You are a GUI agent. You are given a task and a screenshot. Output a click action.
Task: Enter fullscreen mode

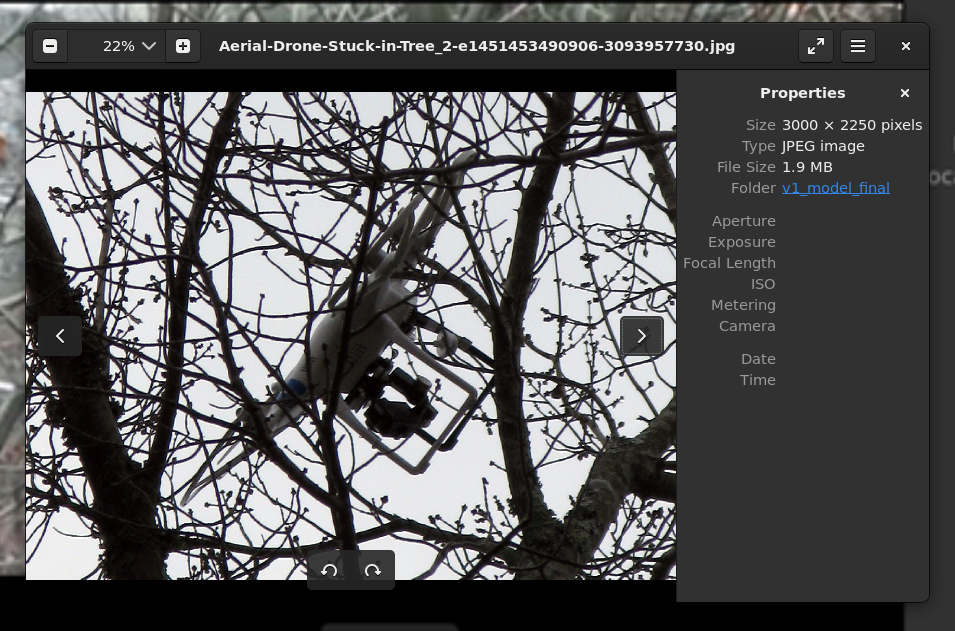coord(816,46)
